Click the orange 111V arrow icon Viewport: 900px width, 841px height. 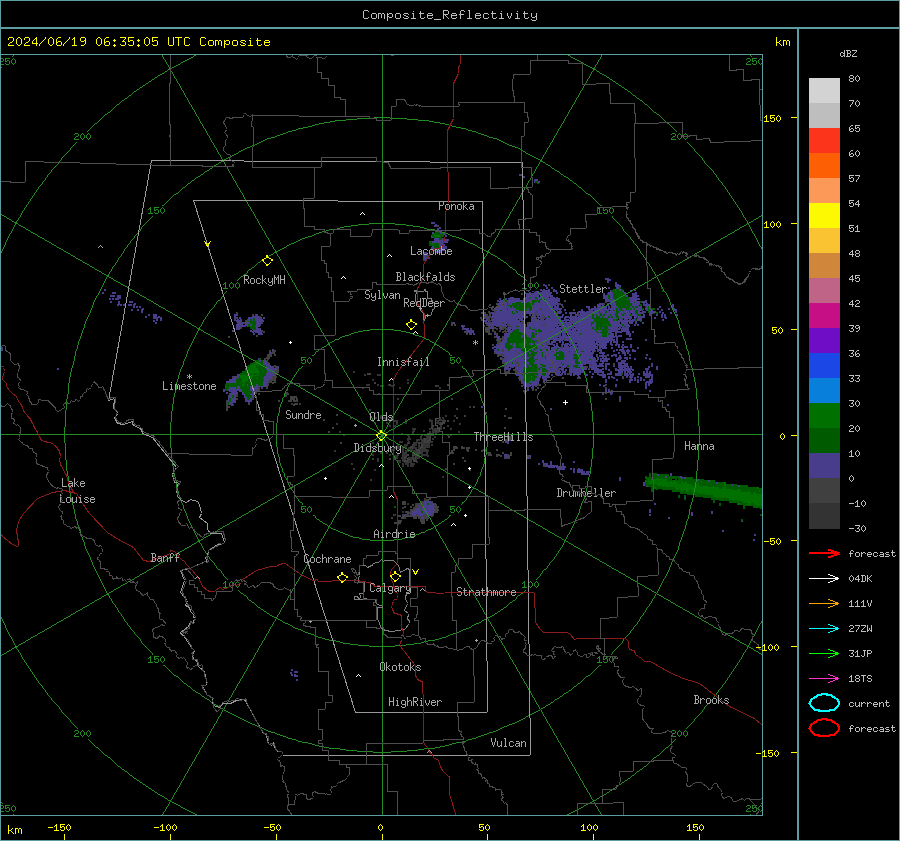pos(824,603)
